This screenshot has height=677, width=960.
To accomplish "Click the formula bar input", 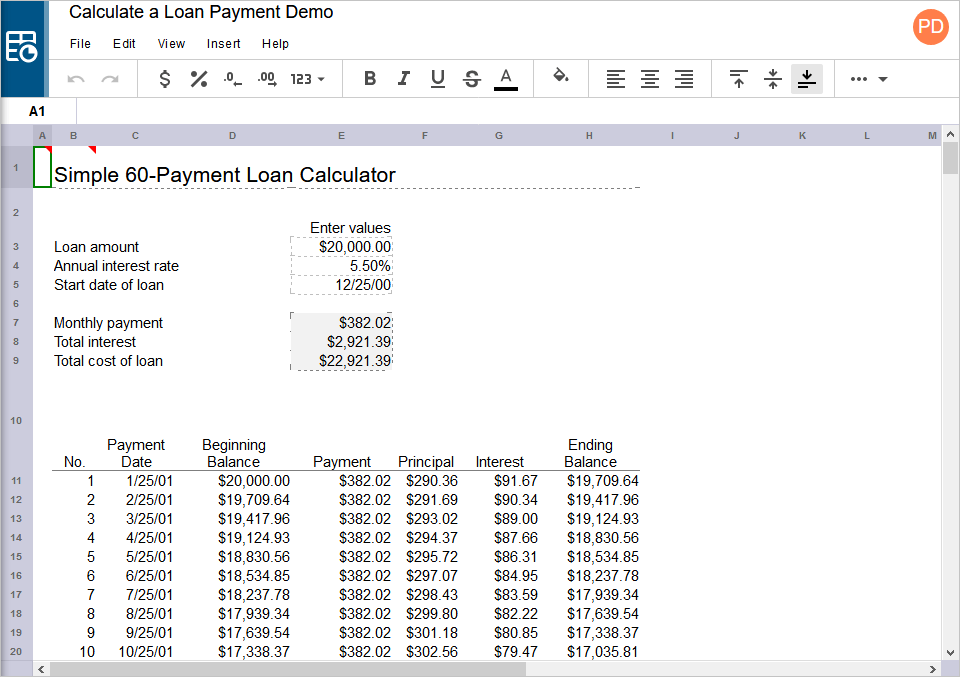I will (517, 111).
